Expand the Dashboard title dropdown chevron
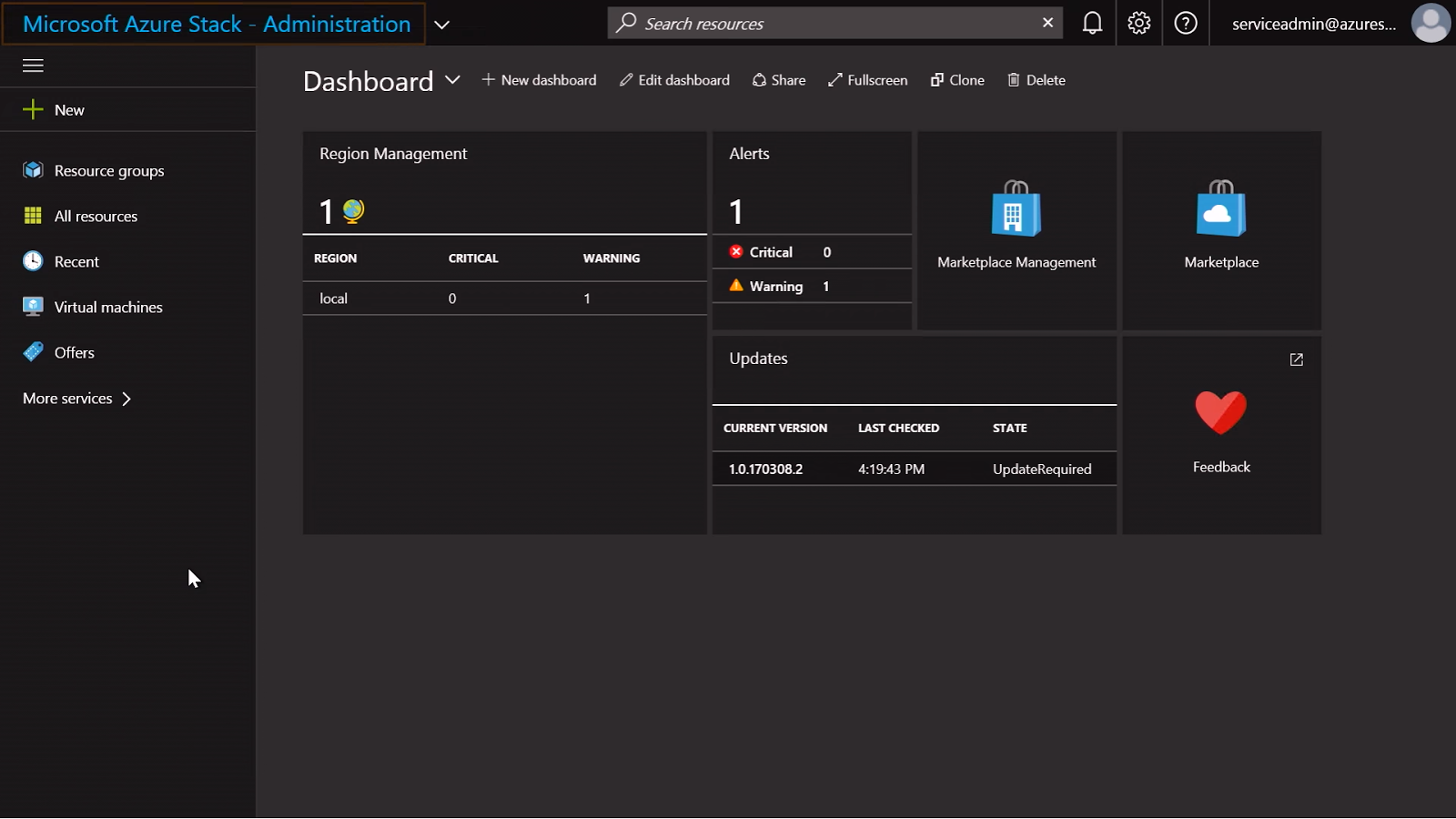1456x819 pixels. pos(452,80)
